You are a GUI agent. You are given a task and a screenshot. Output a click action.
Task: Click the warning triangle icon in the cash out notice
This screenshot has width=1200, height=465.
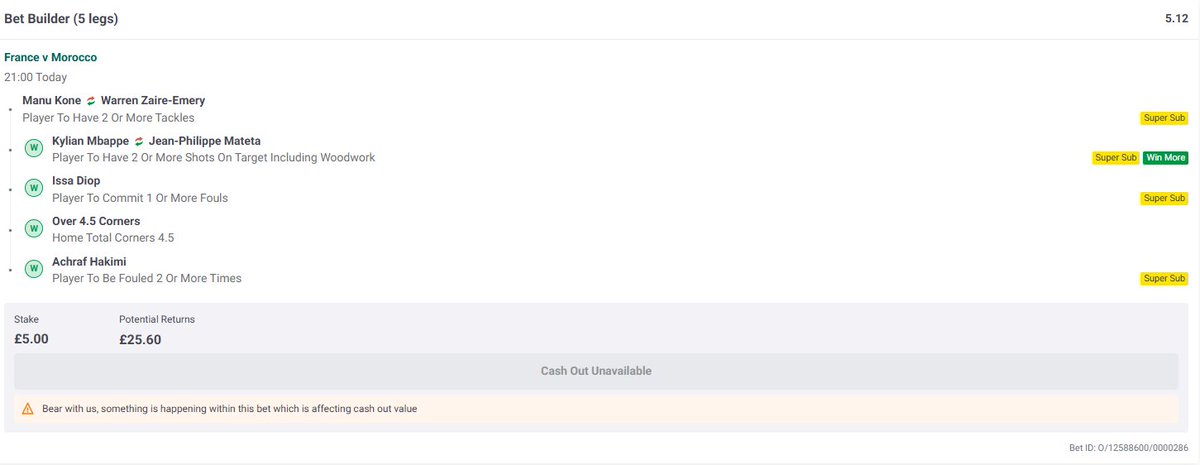click(x=28, y=409)
